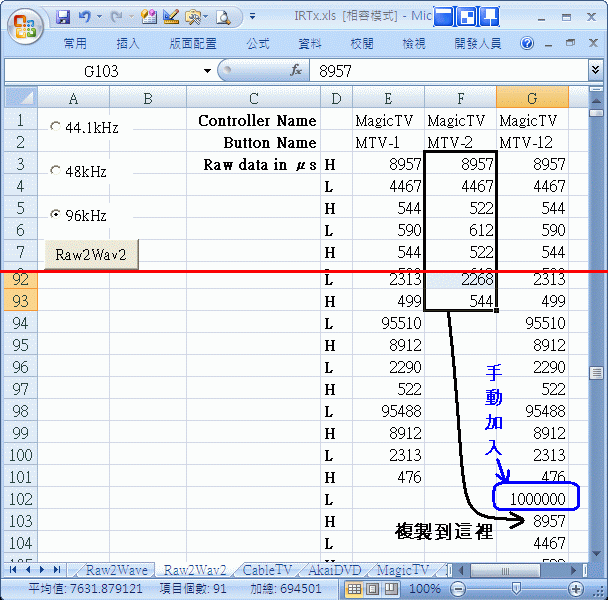
Task: Switch to the Raw2Wave sheet tab
Action: tap(116, 570)
